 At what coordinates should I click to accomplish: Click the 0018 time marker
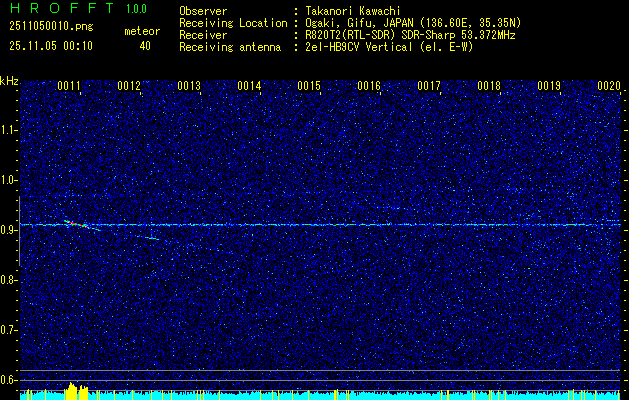pos(489,86)
